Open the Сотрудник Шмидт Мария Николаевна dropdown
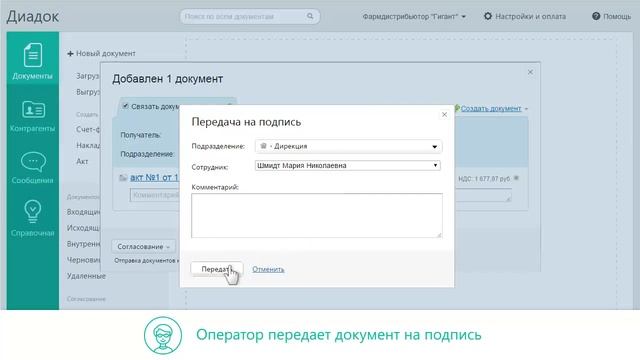 point(347,165)
